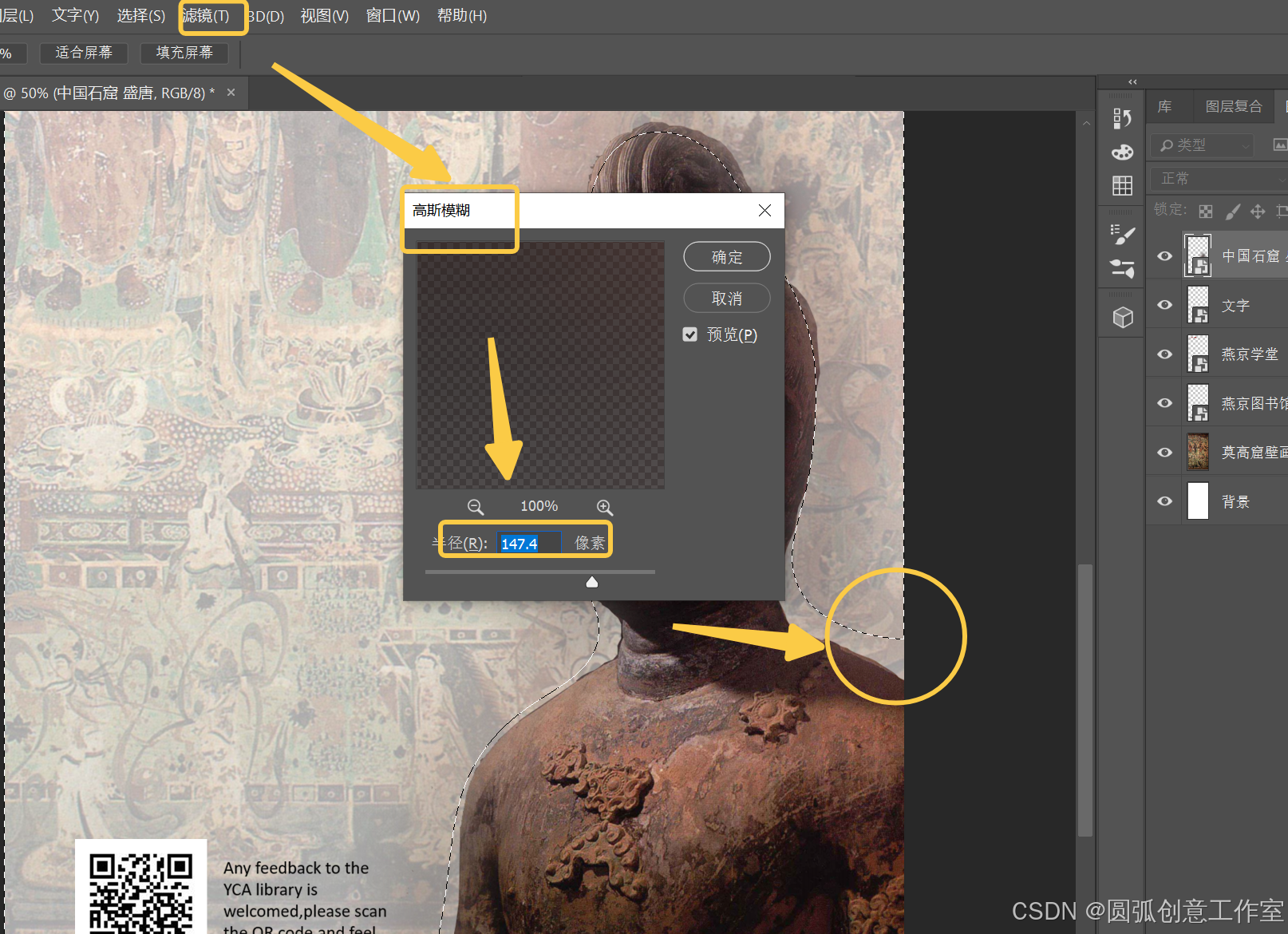Hide the 背景 layer
The image size is (1288, 934).
pos(1165,501)
